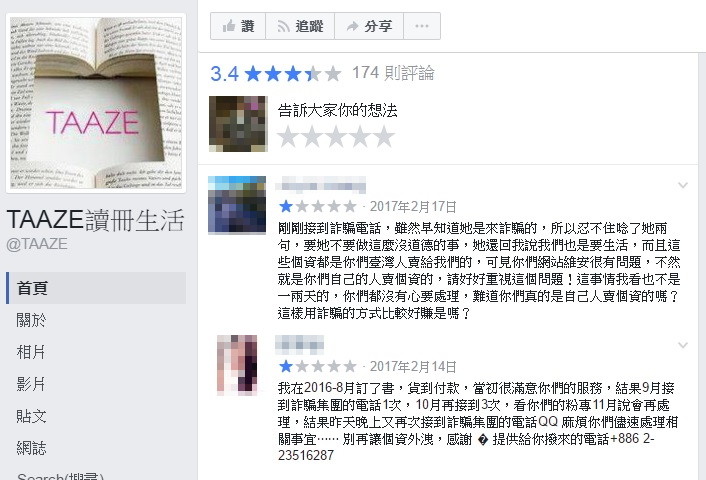Go to the 相片 photos section
706x480 pixels.
coord(96,352)
